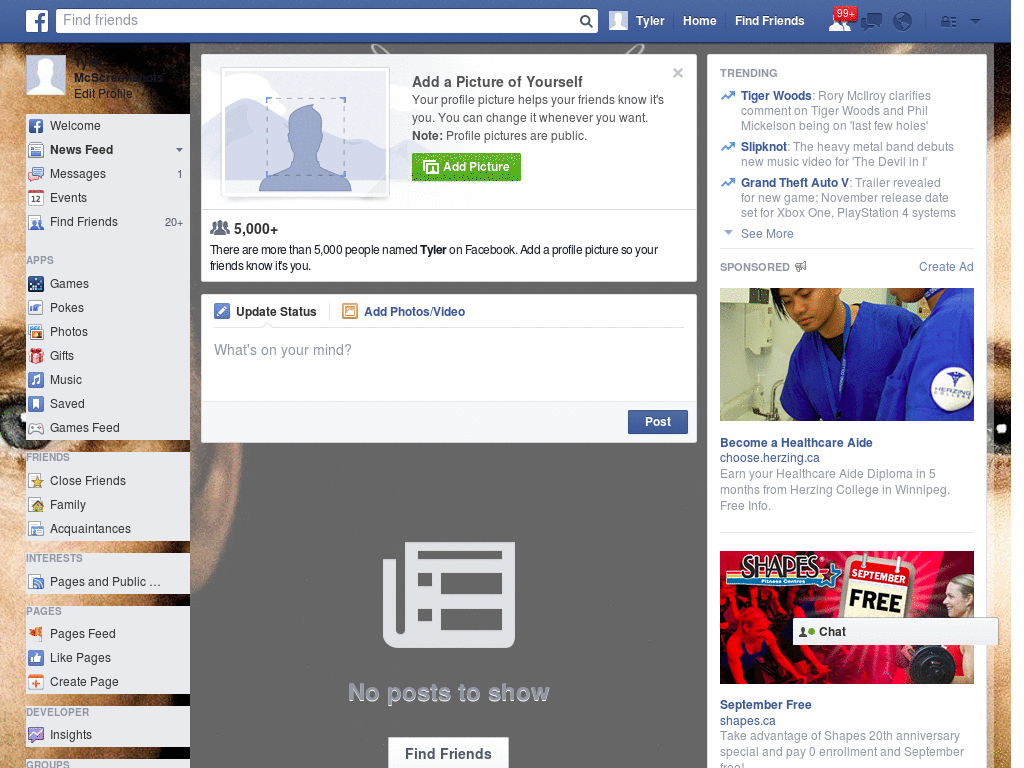Click Edit Profile link
Image resolution: width=1024 pixels, height=768 pixels.
pyautogui.click(x=103, y=94)
